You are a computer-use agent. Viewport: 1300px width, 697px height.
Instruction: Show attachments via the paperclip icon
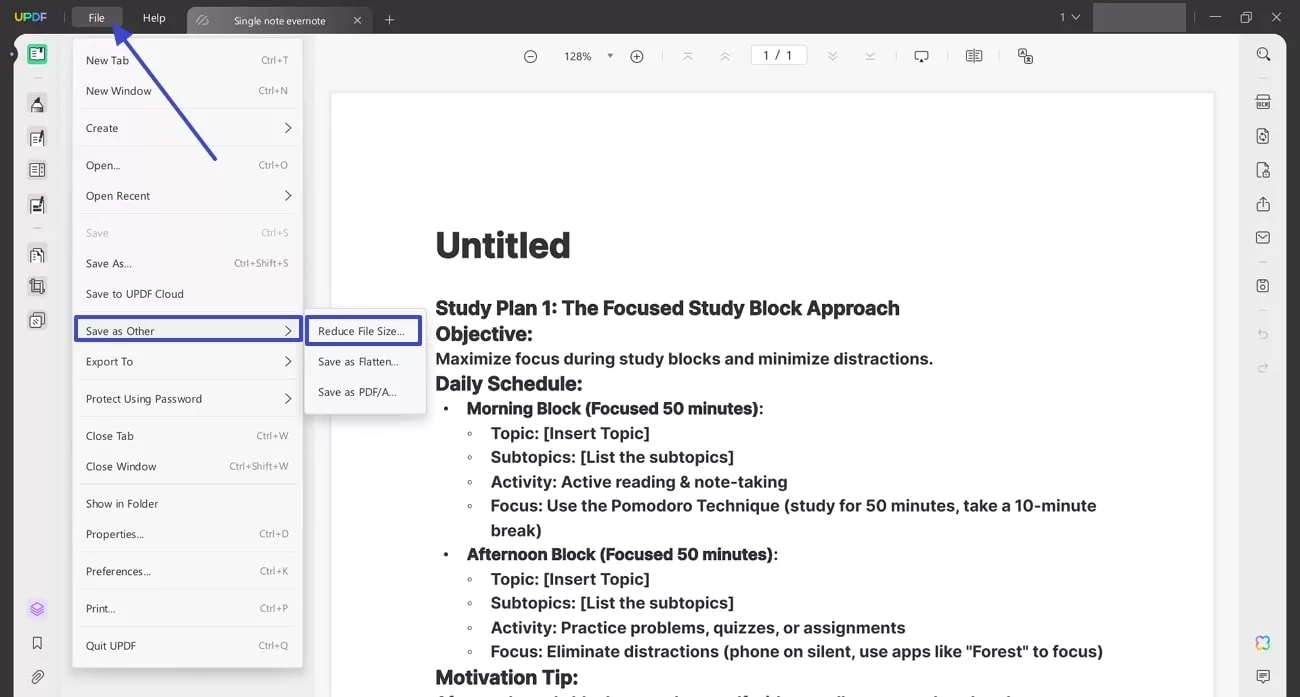(37, 677)
